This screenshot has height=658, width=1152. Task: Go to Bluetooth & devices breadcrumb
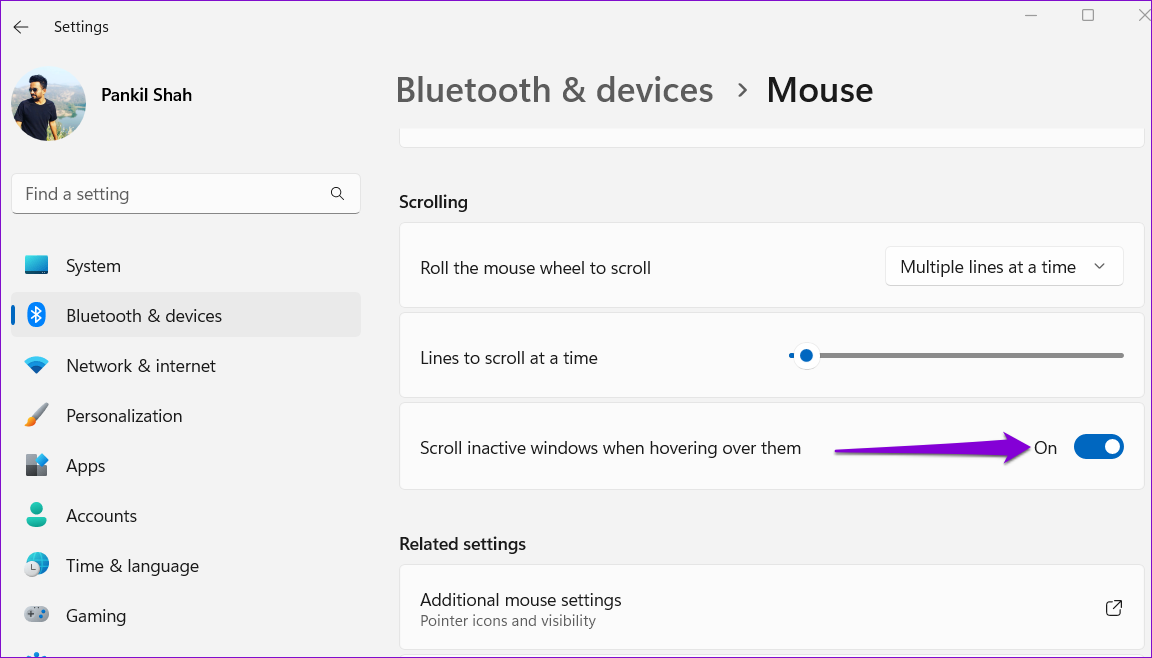(x=555, y=90)
